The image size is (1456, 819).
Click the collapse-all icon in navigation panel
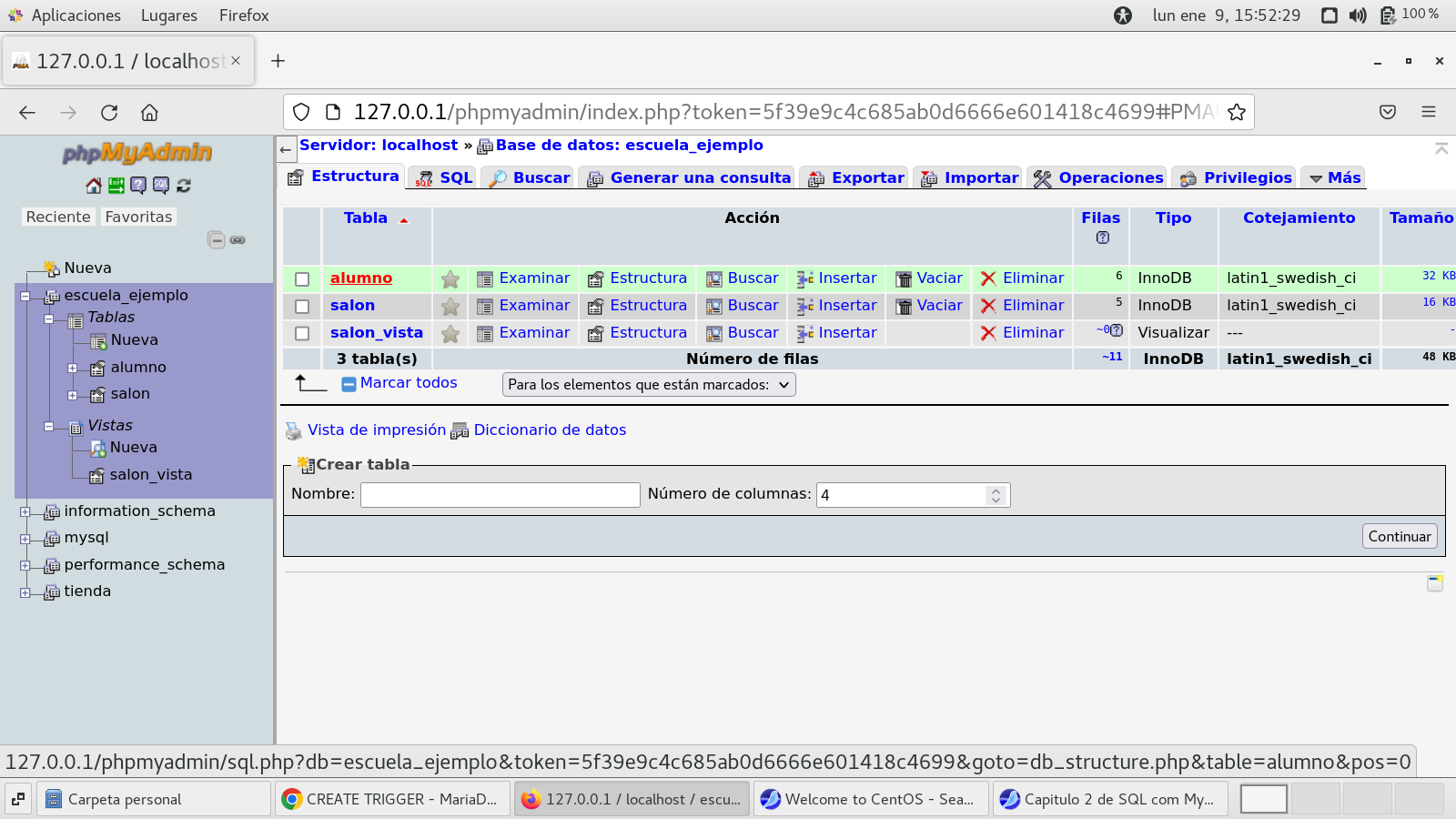click(x=216, y=240)
